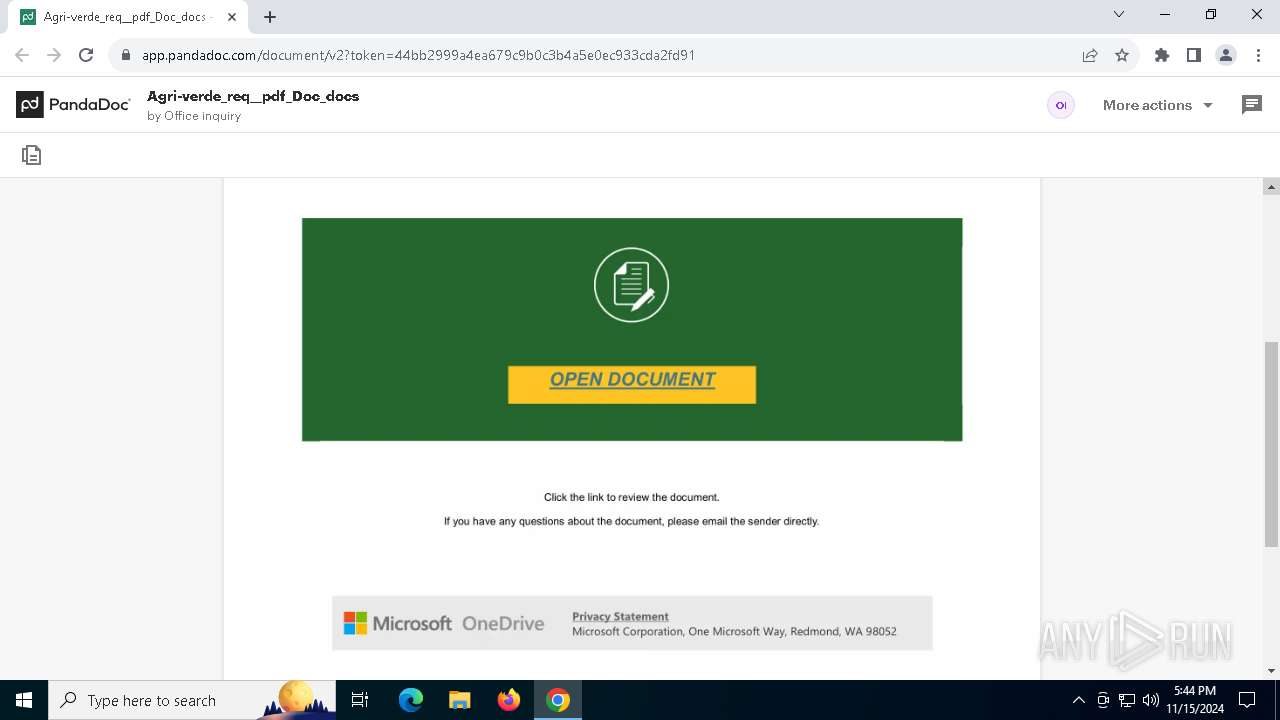Show hidden system tray icons
Screen dimensions: 1280x720
pyautogui.click(x=1078, y=700)
